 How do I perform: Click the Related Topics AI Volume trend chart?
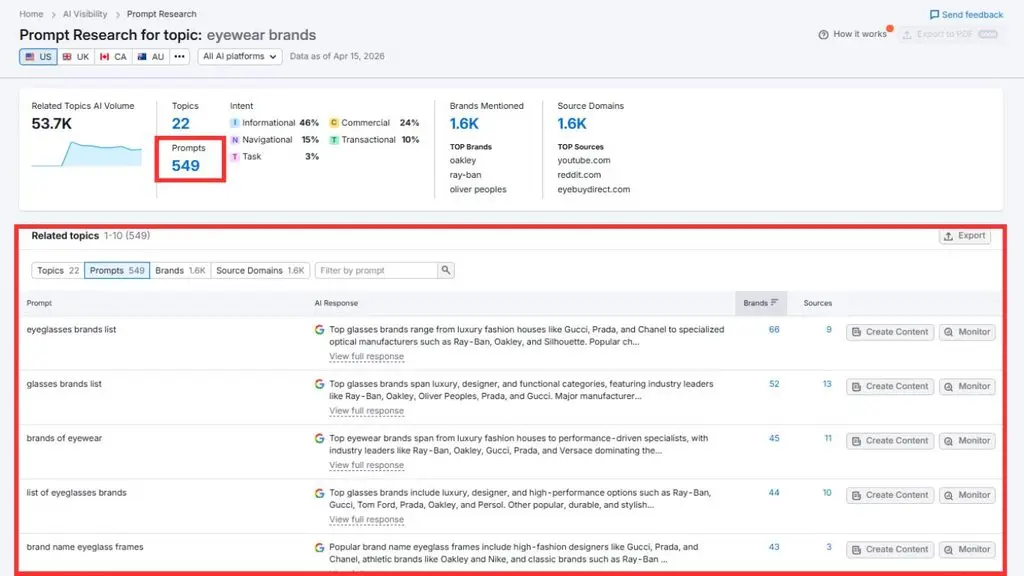86,154
